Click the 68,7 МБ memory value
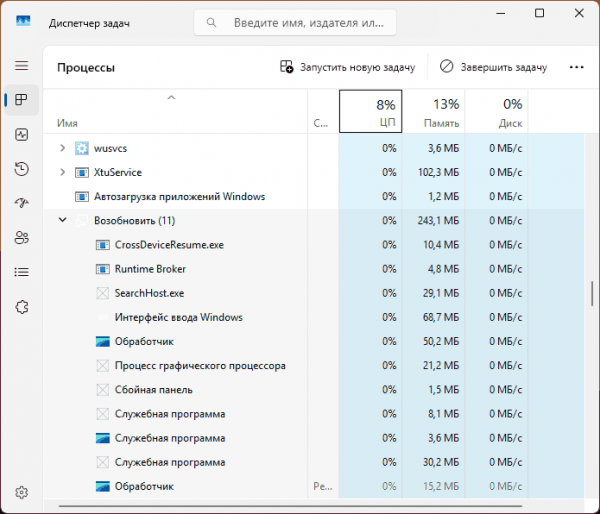Screen dimensions: 600x514 click(x=440, y=317)
